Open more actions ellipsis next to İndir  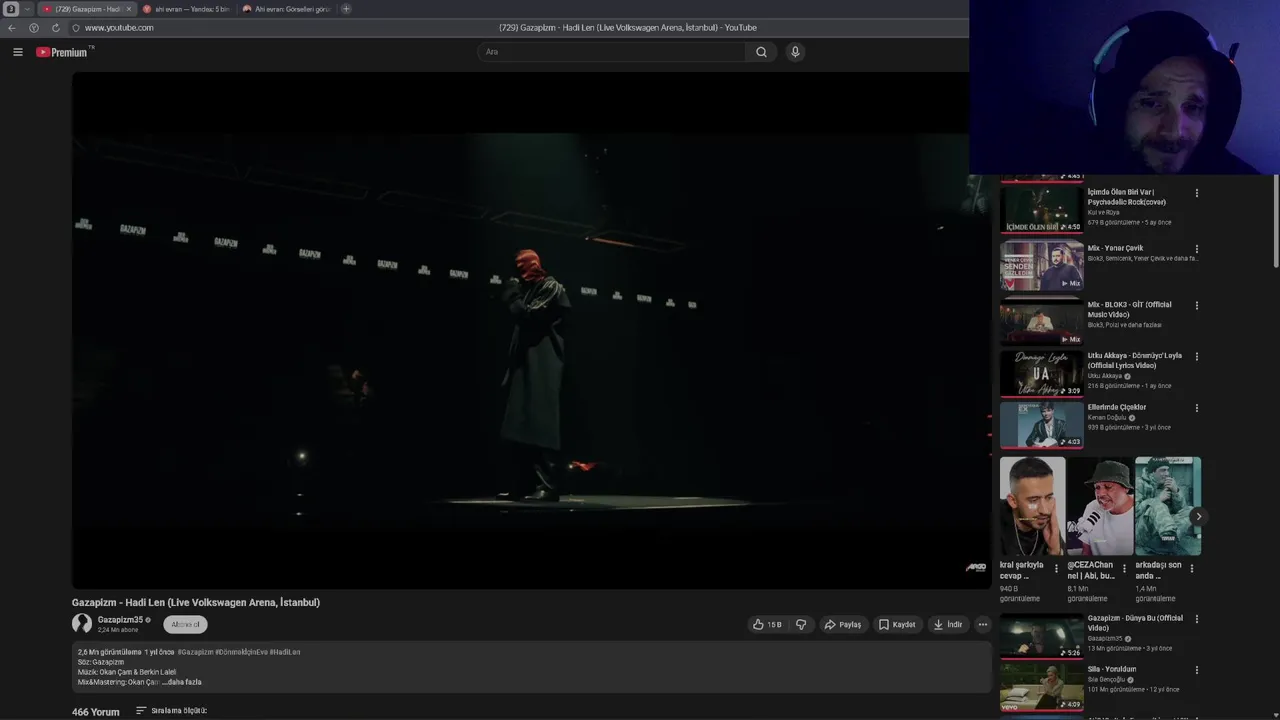[983, 624]
